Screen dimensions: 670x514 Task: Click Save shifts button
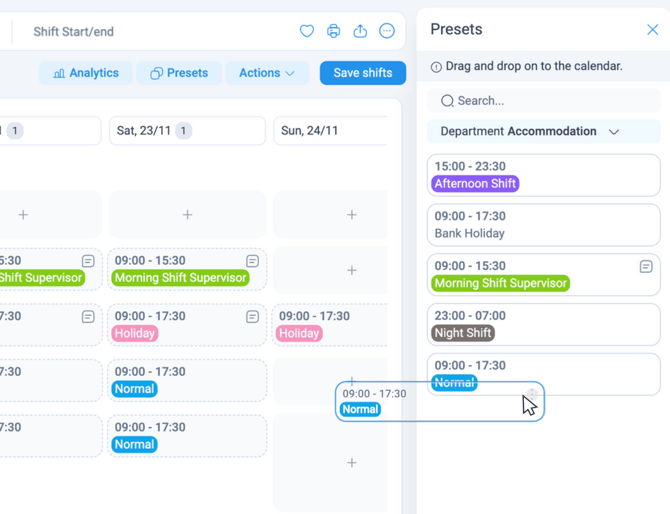tap(362, 73)
